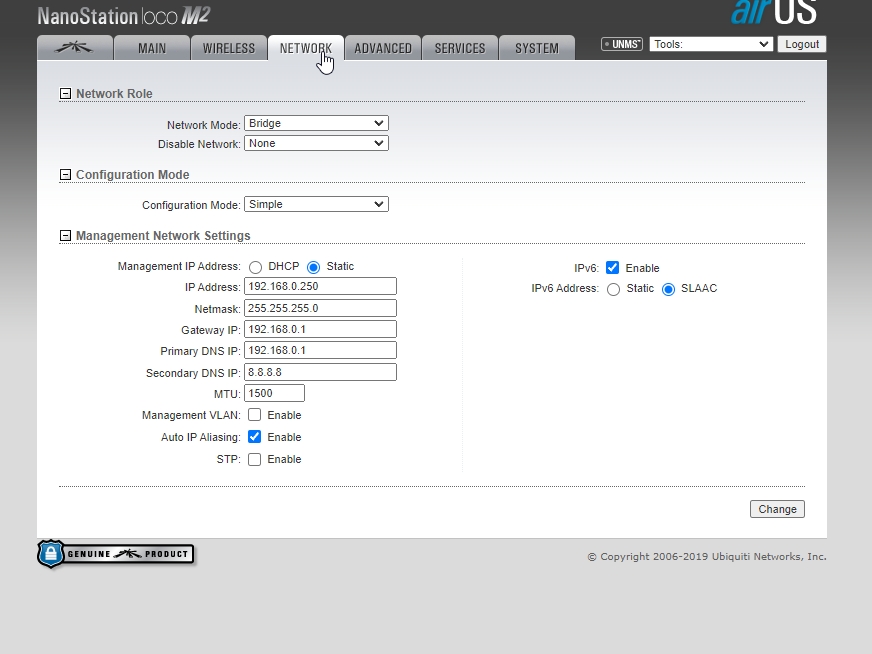Image resolution: width=872 pixels, height=654 pixels.
Task: Click the Ubiquiti copyright text
Action: pos(707,557)
